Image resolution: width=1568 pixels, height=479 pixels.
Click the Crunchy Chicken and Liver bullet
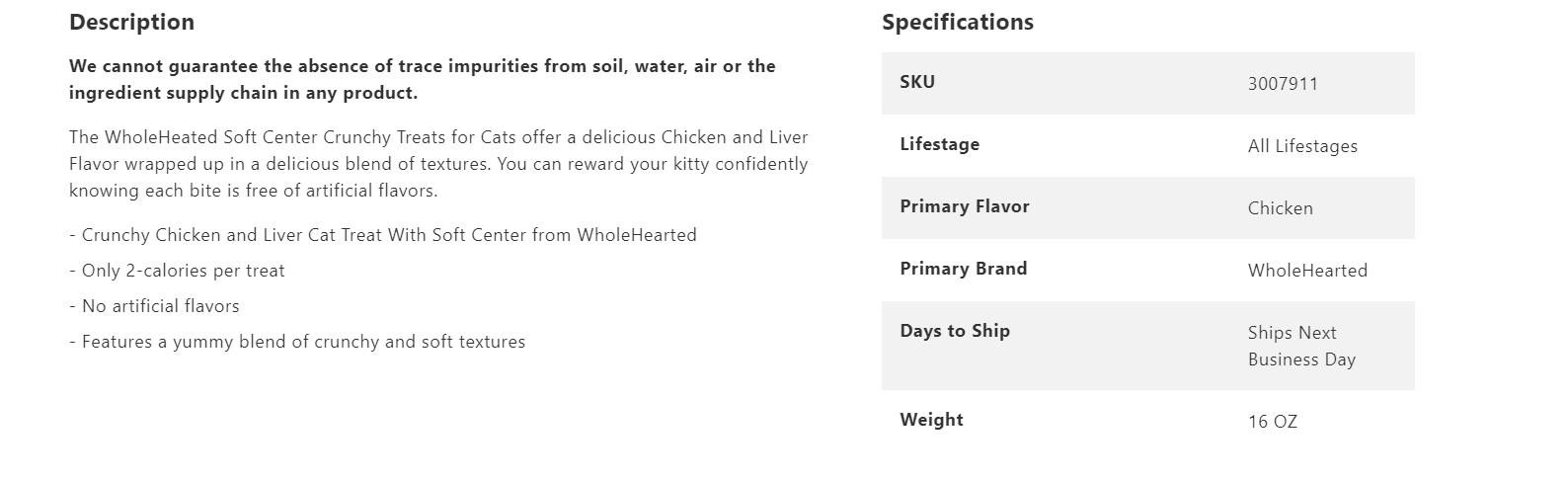(x=383, y=235)
